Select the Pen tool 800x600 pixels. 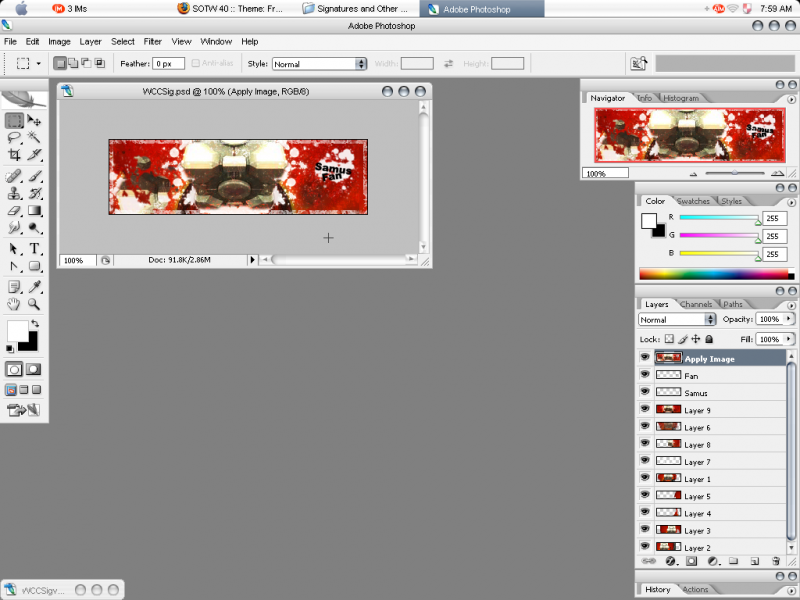point(14,266)
